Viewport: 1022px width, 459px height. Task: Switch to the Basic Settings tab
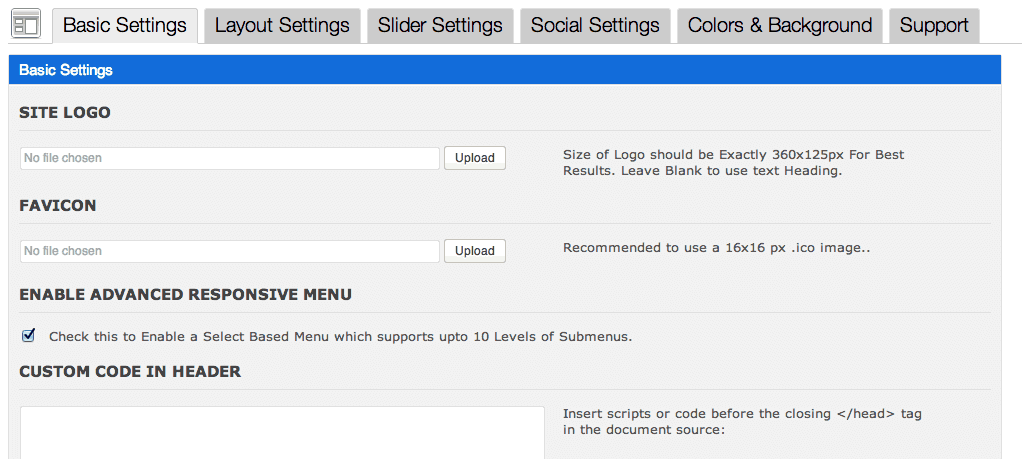pos(125,26)
